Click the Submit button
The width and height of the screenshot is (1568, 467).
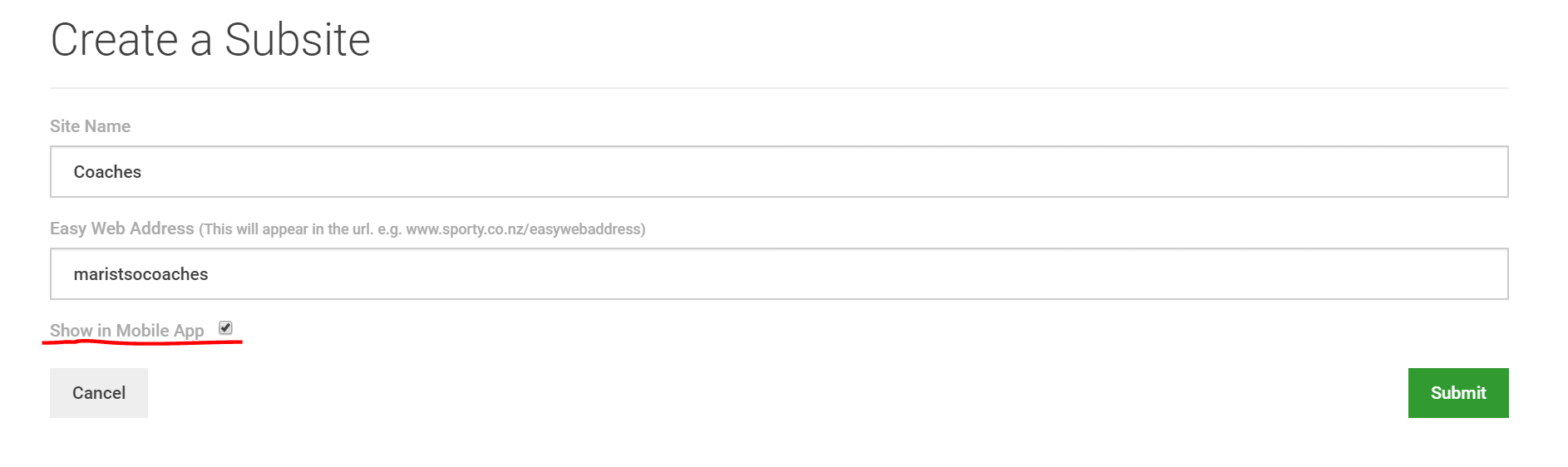click(x=1458, y=393)
